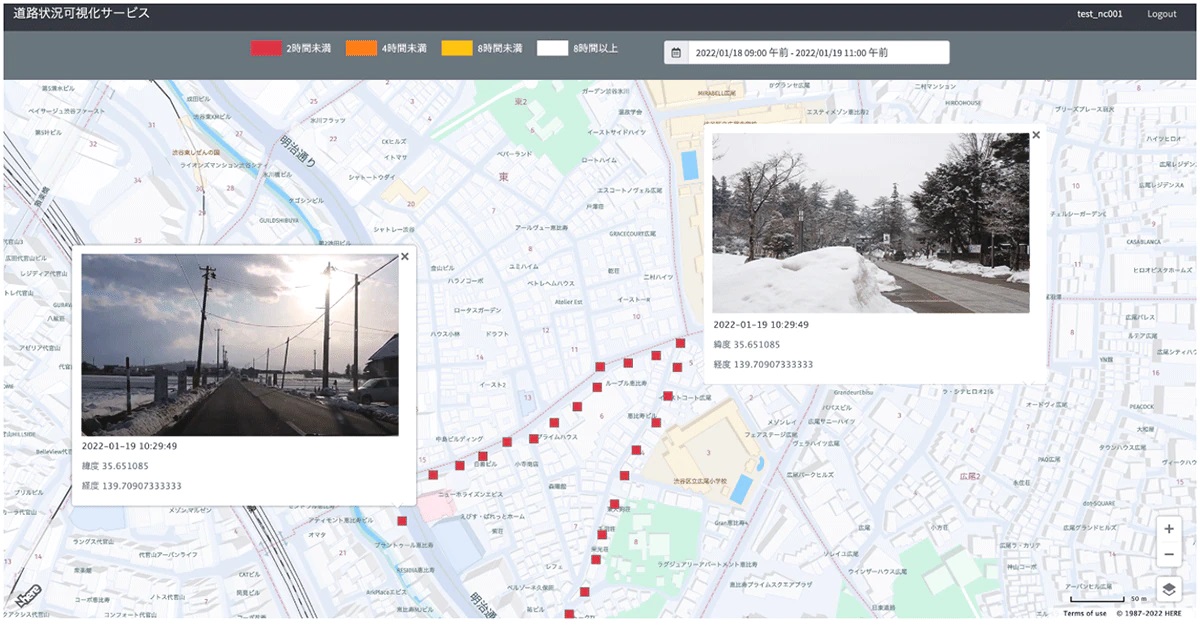
Task: Click the yellow 8時間未満 legend swatch
Action: pyautogui.click(x=457, y=48)
